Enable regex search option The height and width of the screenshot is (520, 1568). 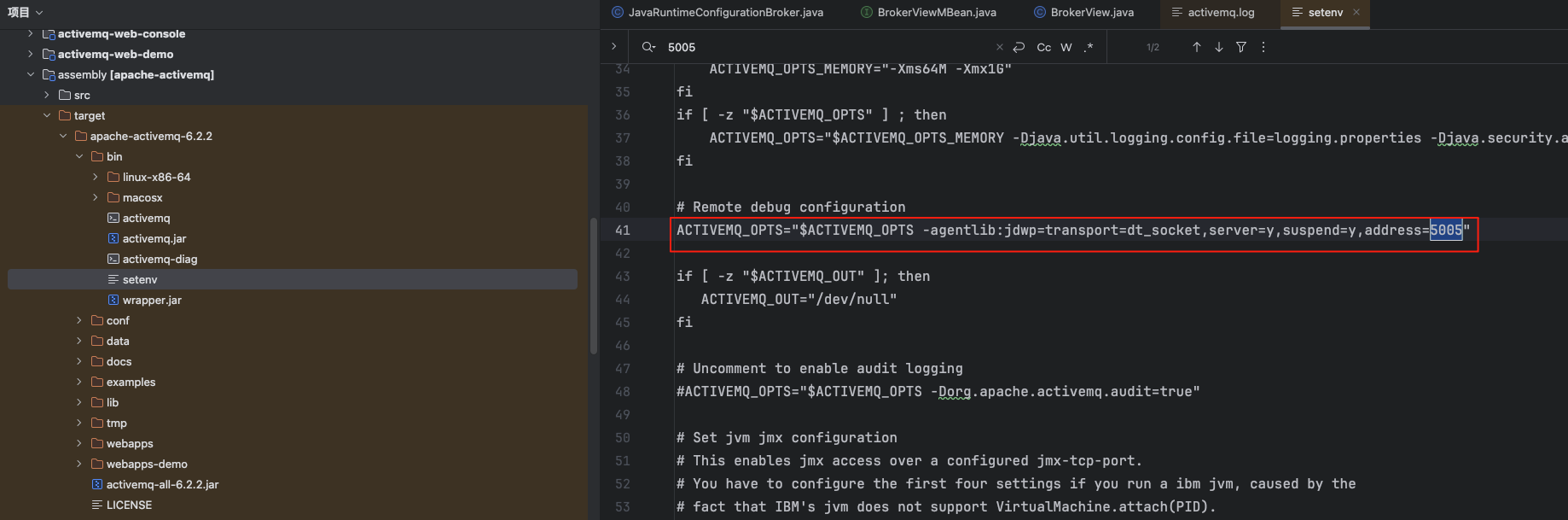point(1089,47)
